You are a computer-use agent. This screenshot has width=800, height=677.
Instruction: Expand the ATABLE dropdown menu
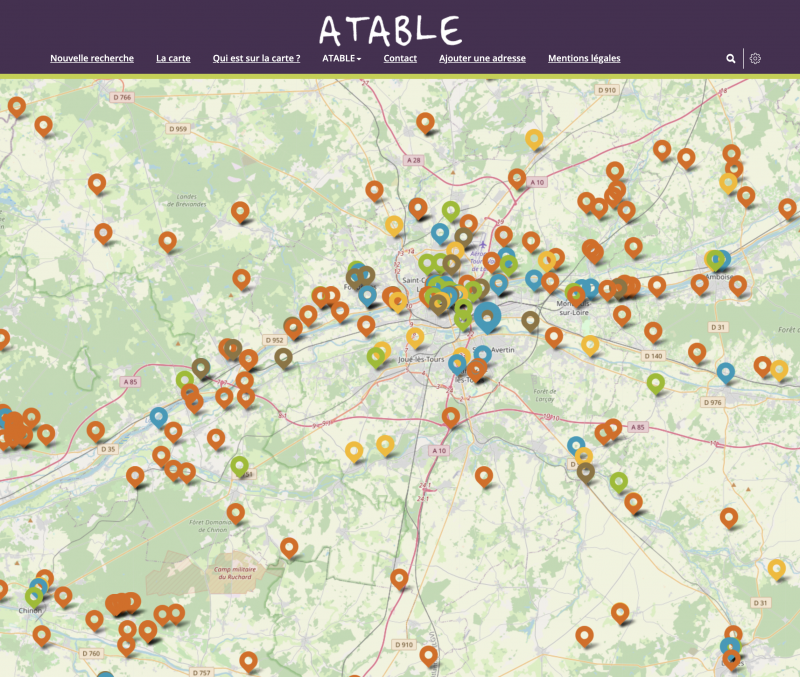tap(341, 58)
